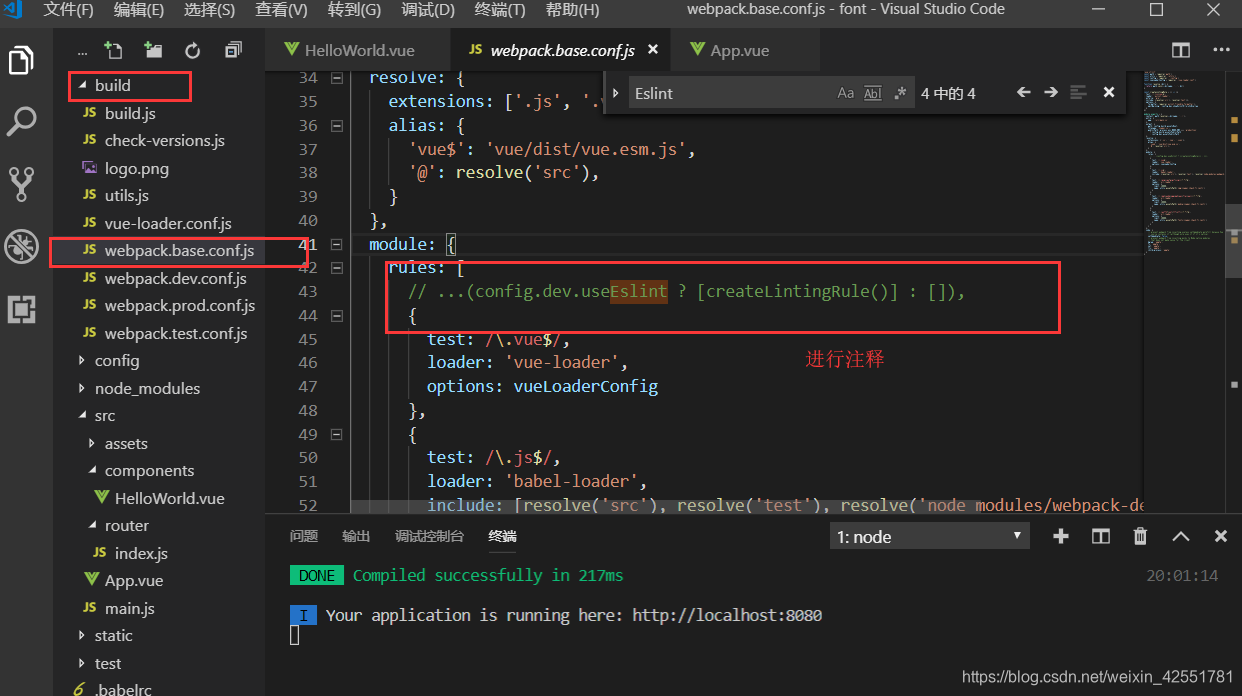Collapse the build folder

point(83,86)
